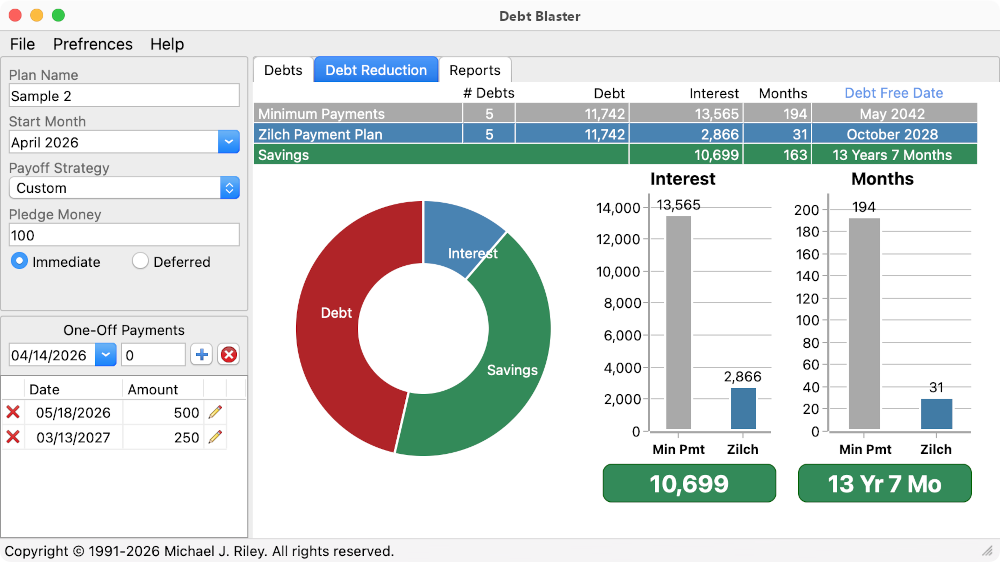Open the File menu
The height and width of the screenshot is (562, 1000).
[x=22, y=44]
